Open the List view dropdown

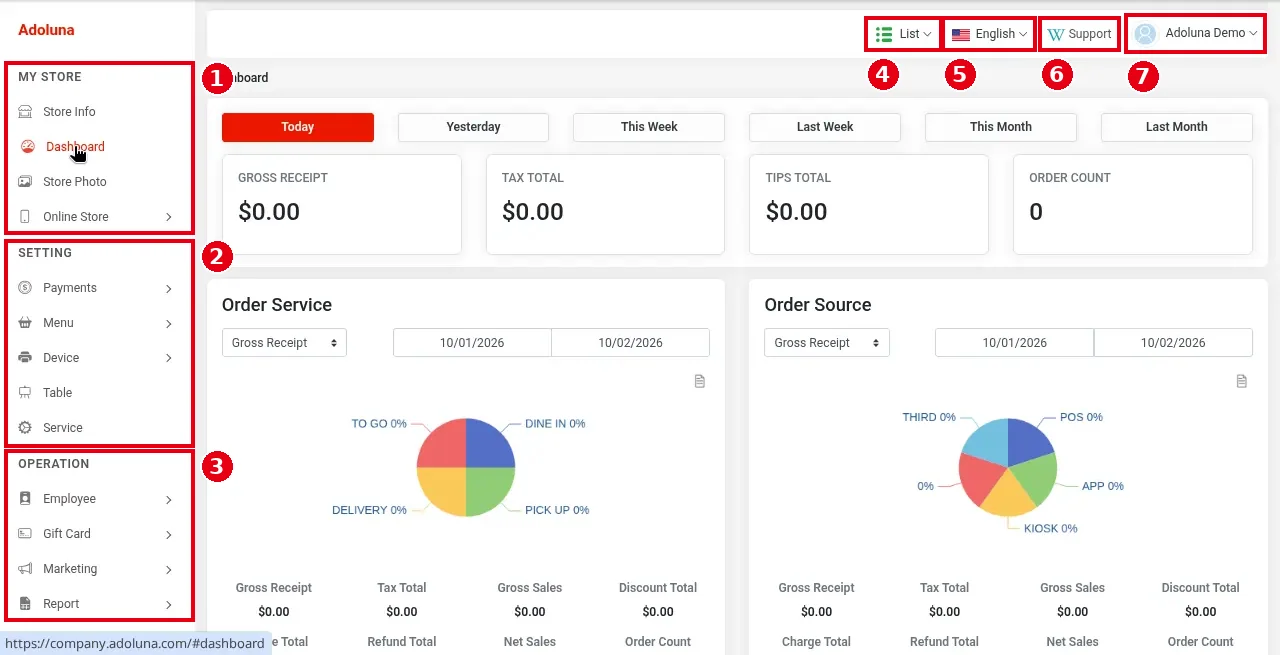(x=903, y=34)
